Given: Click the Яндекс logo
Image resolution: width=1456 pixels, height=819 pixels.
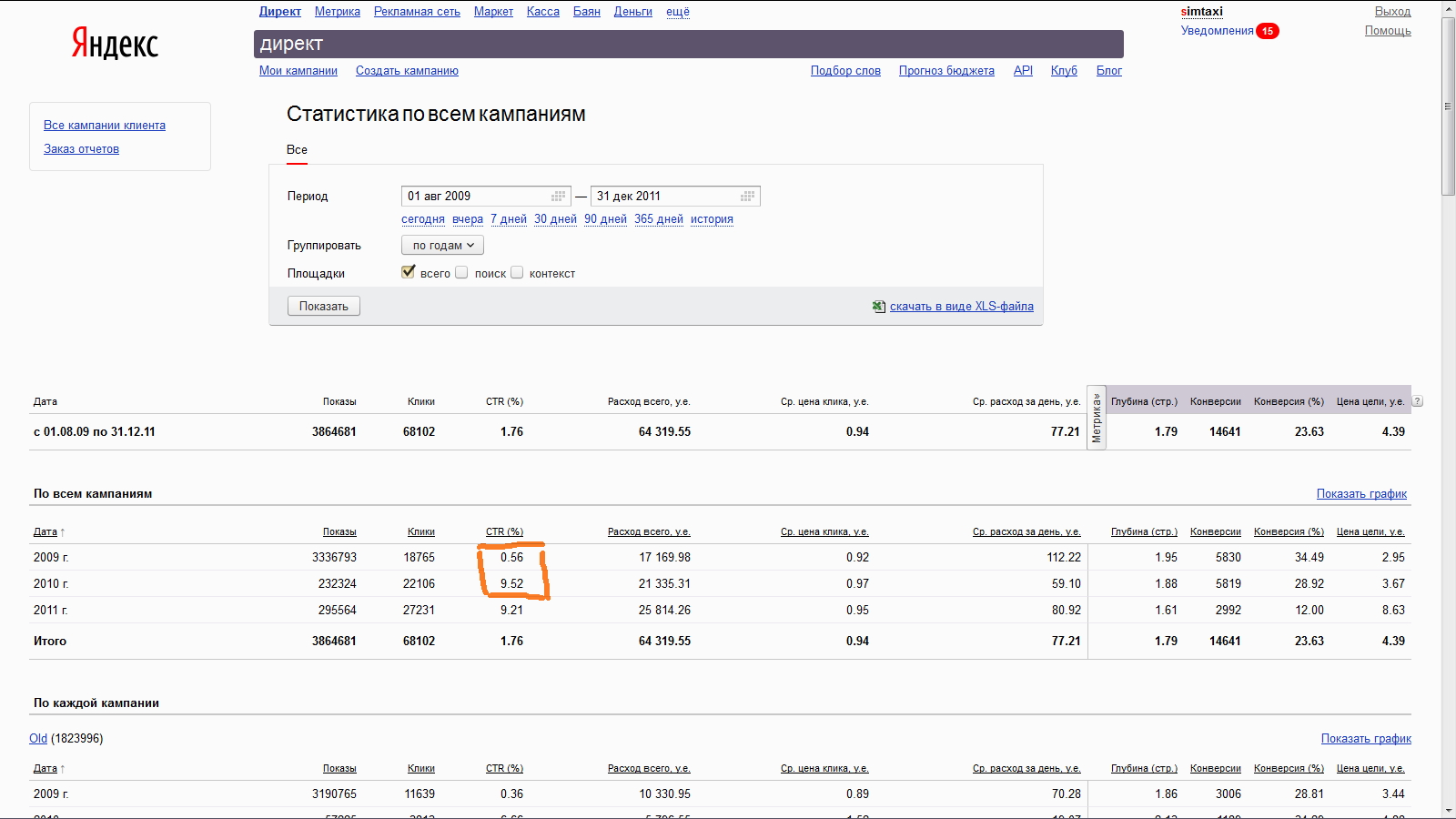Looking at the screenshot, I should 115,43.
